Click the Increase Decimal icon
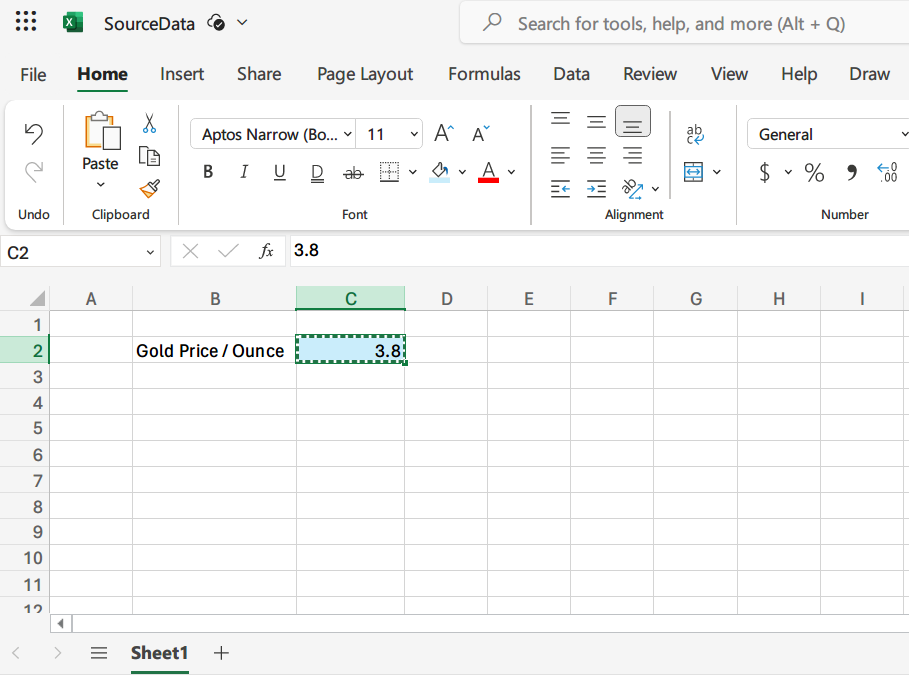909x681 pixels. (886, 172)
